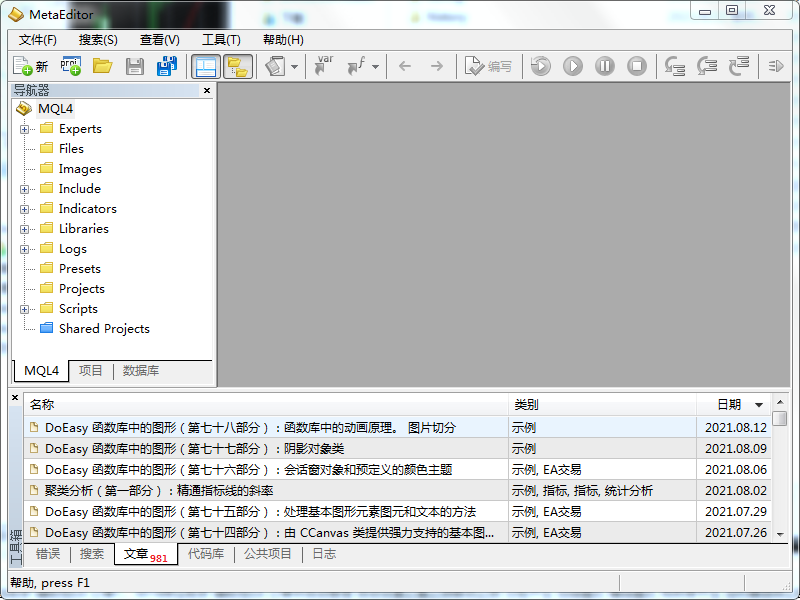The width and height of the screenshot is (800, 600).
Task: Select the Presets folder
Action: pyautogui.click(x=80, y=269)
